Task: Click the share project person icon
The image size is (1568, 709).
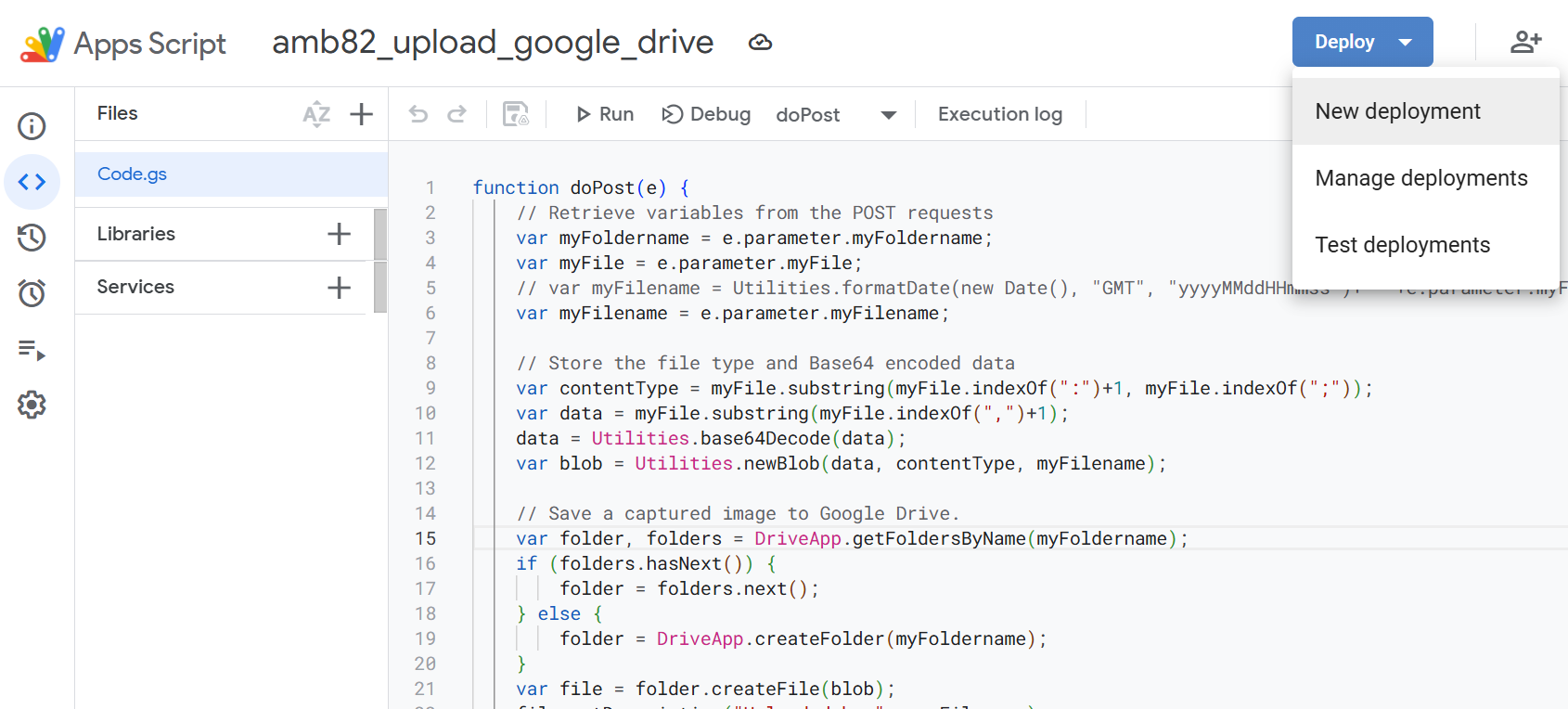Action: (x=1525, y=42)
